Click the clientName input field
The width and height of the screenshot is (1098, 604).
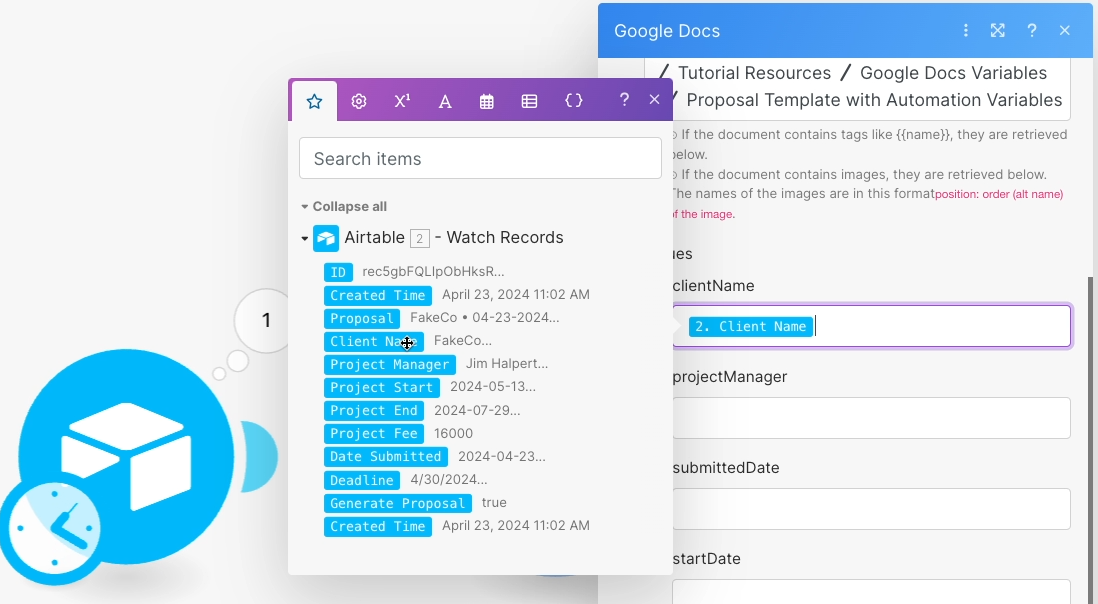[872, 326]
